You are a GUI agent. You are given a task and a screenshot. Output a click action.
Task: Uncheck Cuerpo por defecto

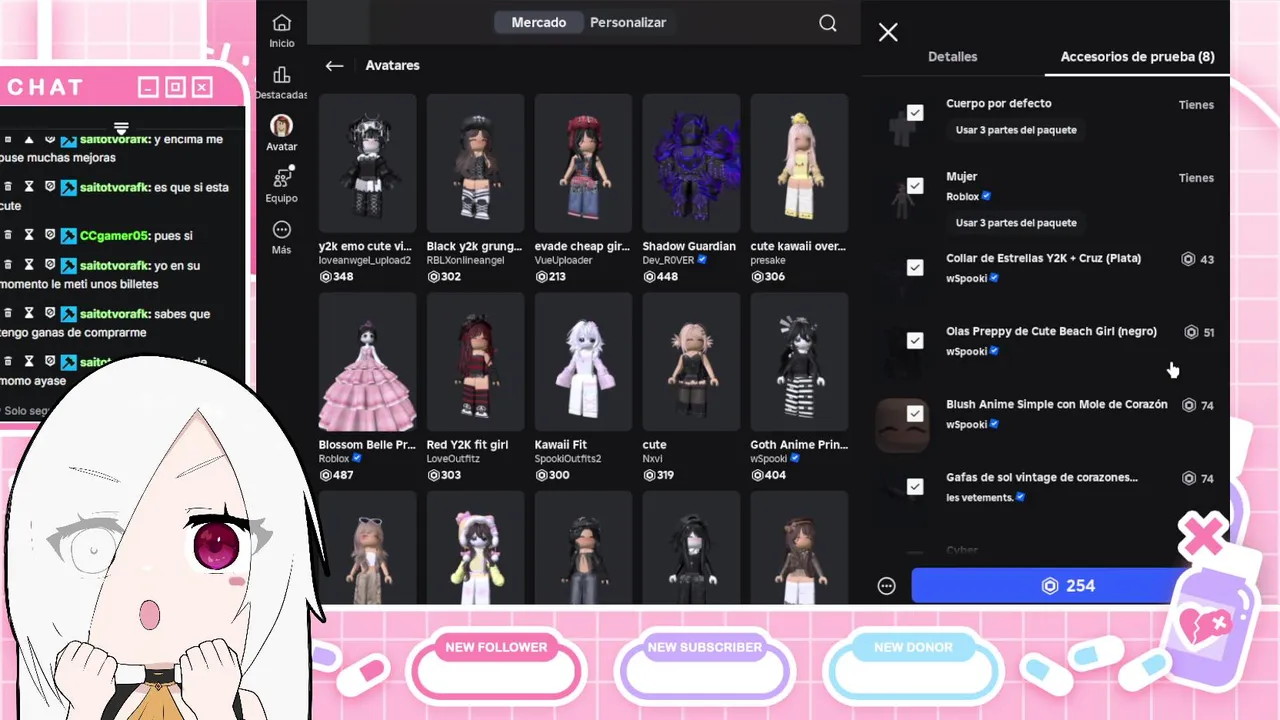pos(915,113)
